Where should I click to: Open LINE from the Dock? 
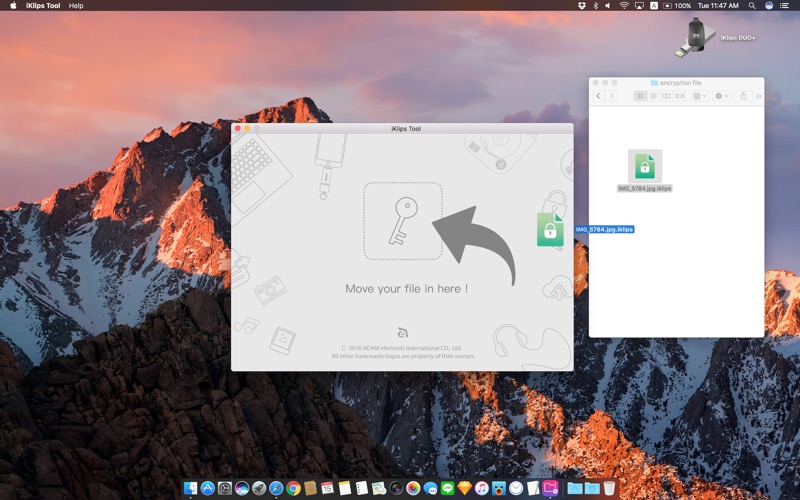click(447, 488)
